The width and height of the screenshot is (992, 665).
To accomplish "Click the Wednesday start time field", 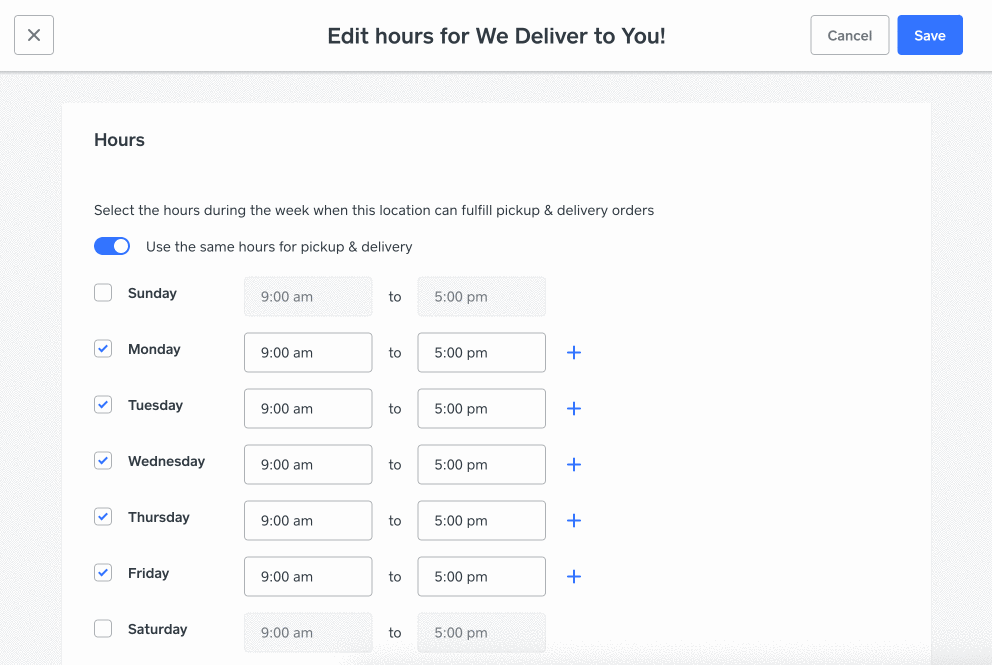I will point(308,465).
